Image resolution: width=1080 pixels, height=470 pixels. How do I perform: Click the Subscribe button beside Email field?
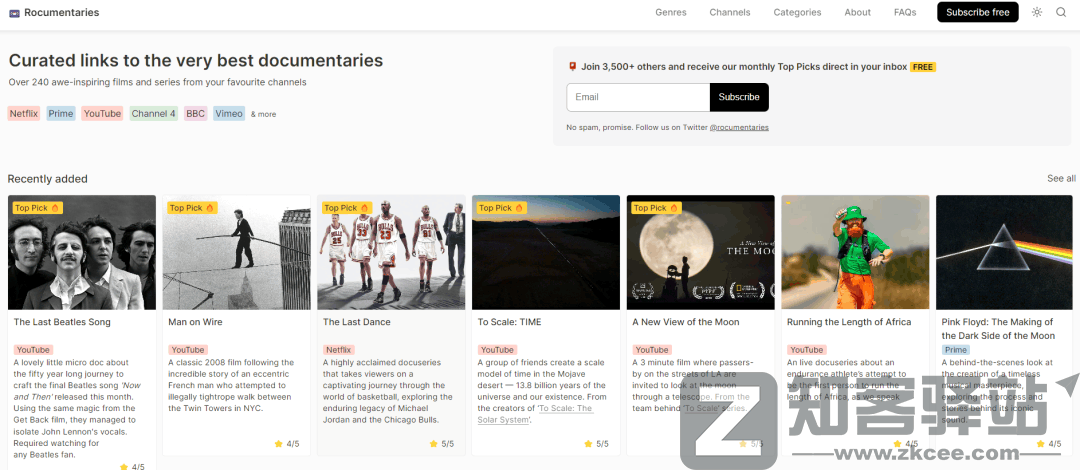click(739, 97)
